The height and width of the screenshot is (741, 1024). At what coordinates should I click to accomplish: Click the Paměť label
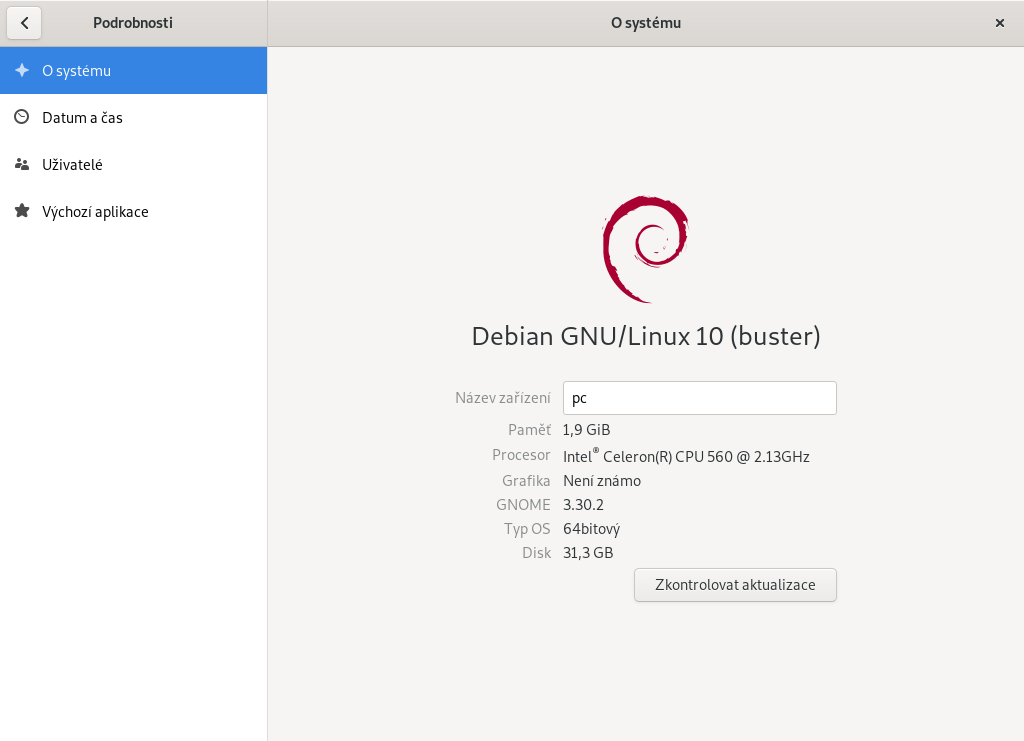(530, 430)
